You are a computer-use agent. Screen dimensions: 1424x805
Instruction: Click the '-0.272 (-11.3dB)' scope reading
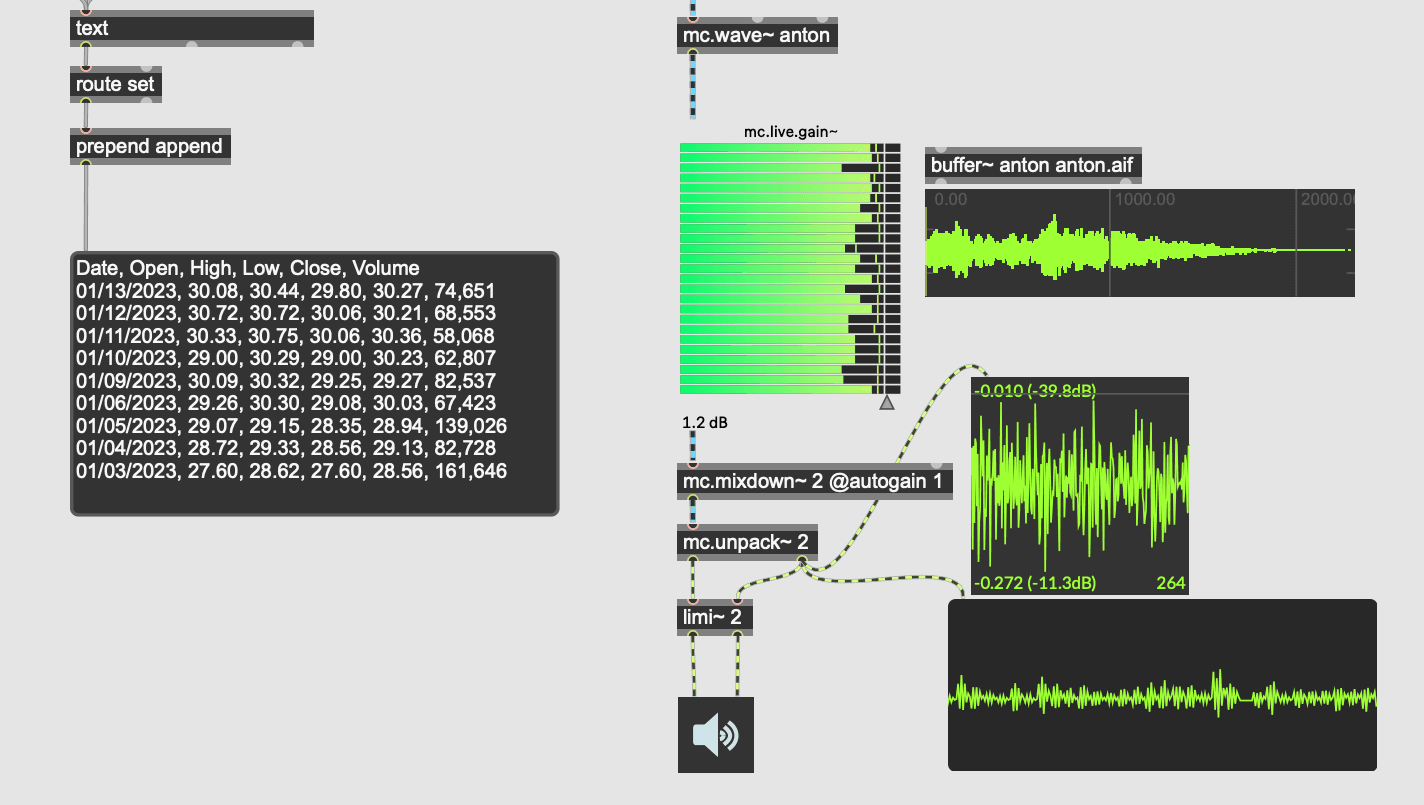pyautogui.click(x=1035, y=583)
